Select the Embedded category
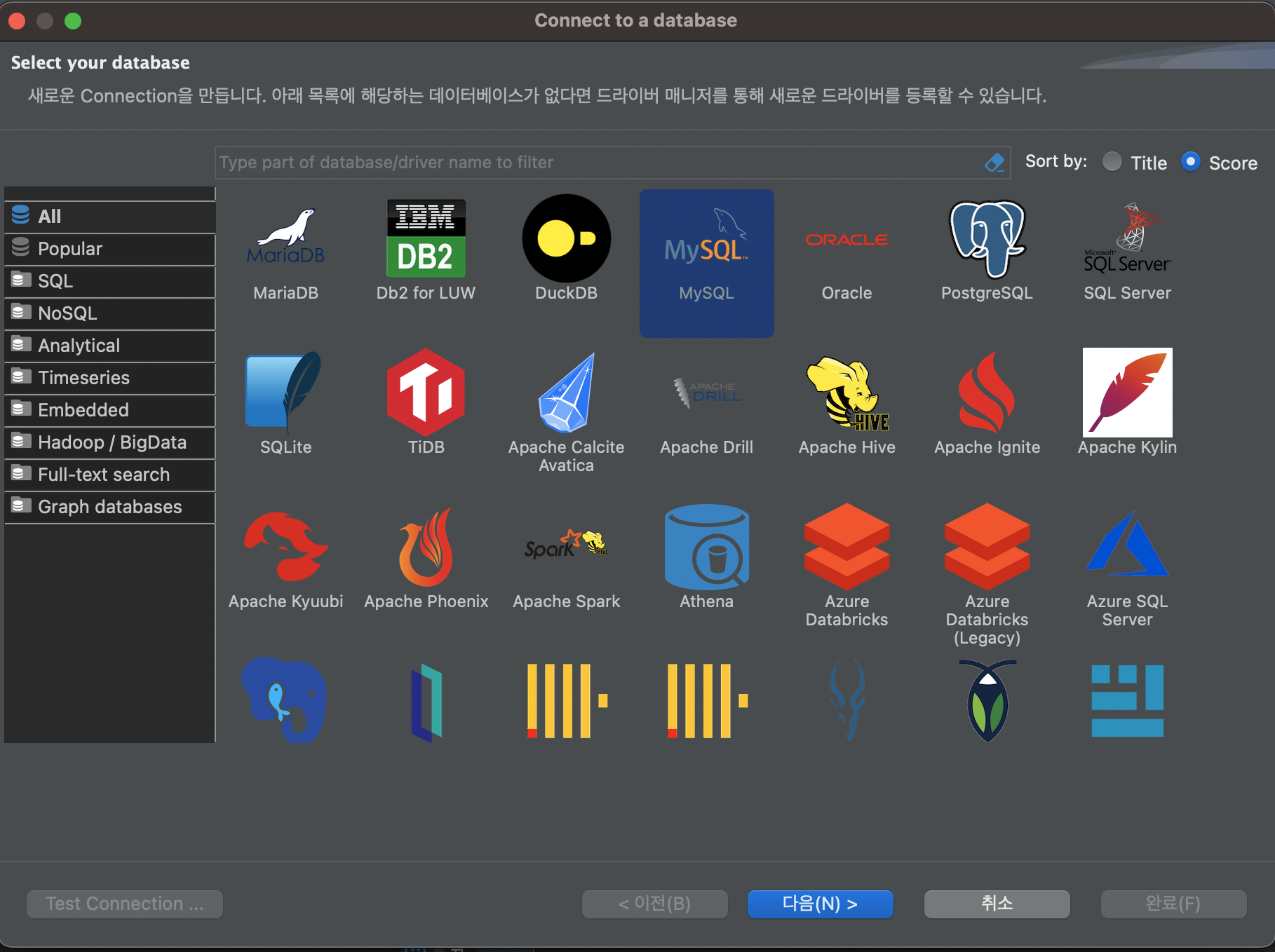Viewport: 1275px width, 952px height. (109, 410)
